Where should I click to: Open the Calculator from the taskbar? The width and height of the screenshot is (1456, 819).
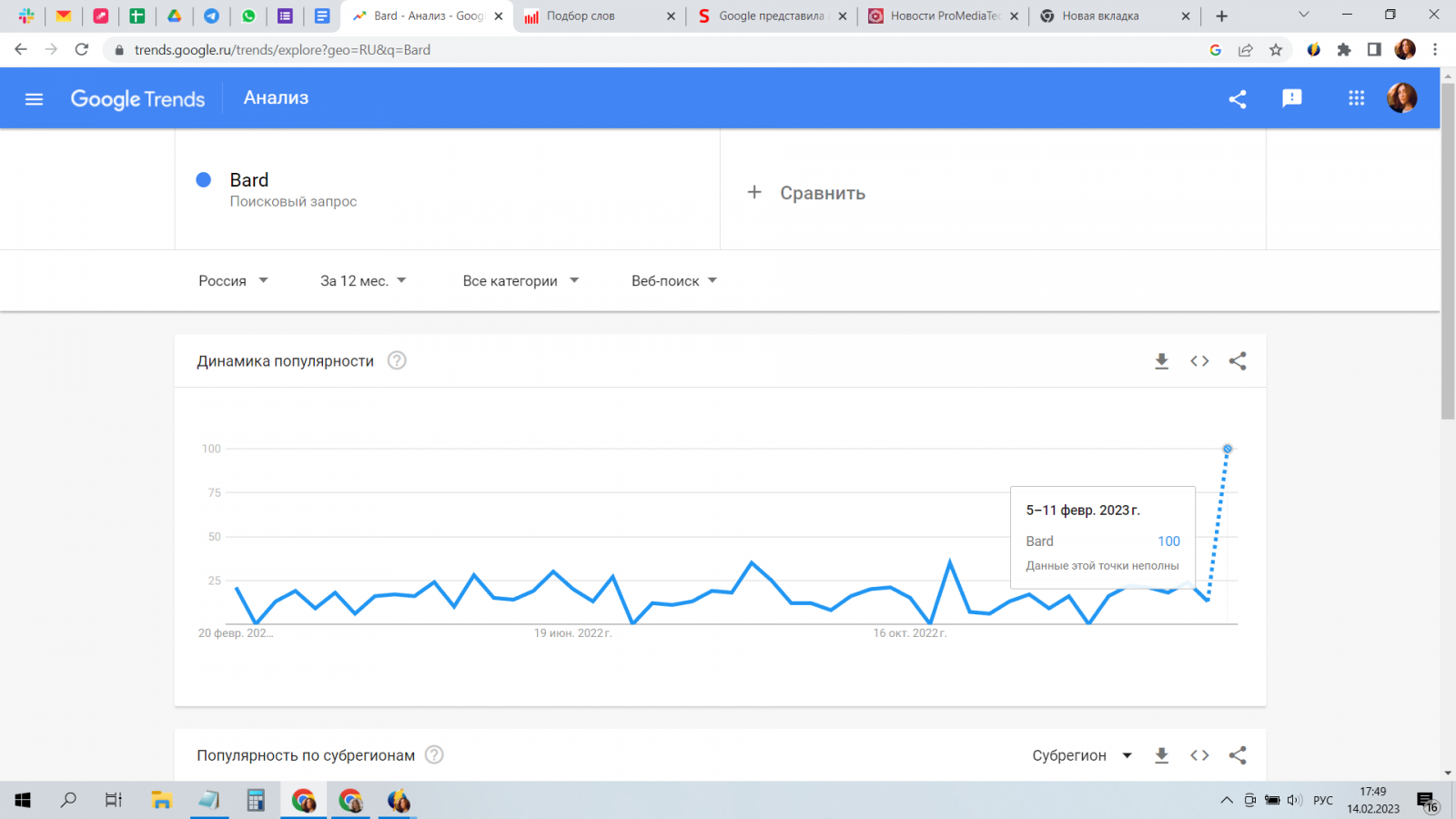coord(256,800)
